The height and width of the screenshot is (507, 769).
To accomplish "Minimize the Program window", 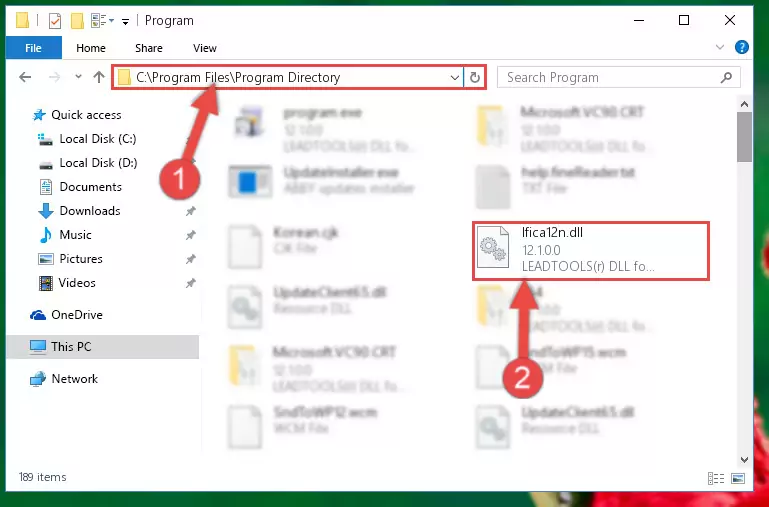I will click(x=639, y=21).
